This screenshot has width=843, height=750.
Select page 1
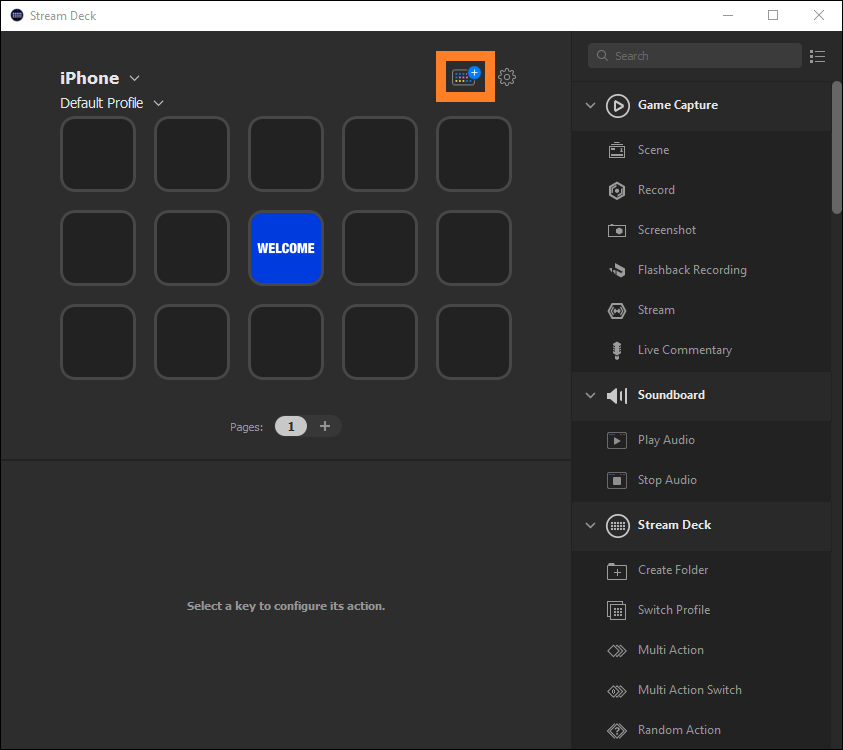[x=291, y=426]
